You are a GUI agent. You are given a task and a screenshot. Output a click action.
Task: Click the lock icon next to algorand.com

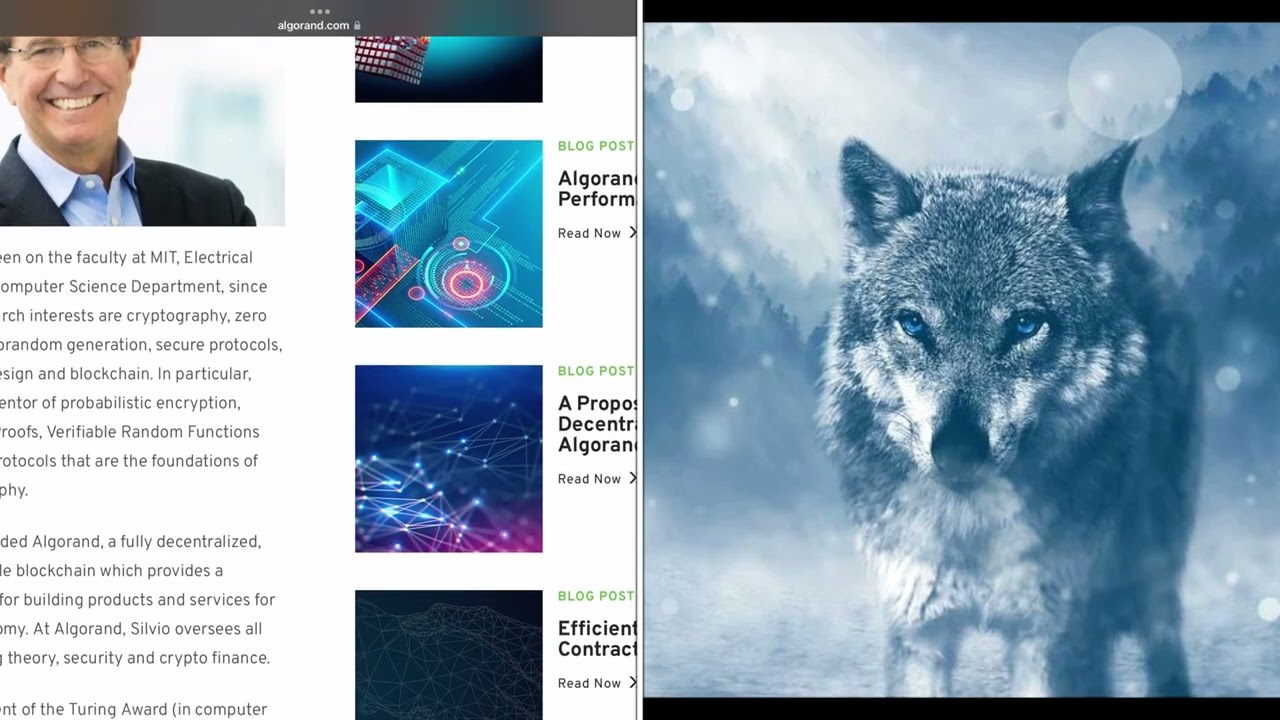coord(357,25)
